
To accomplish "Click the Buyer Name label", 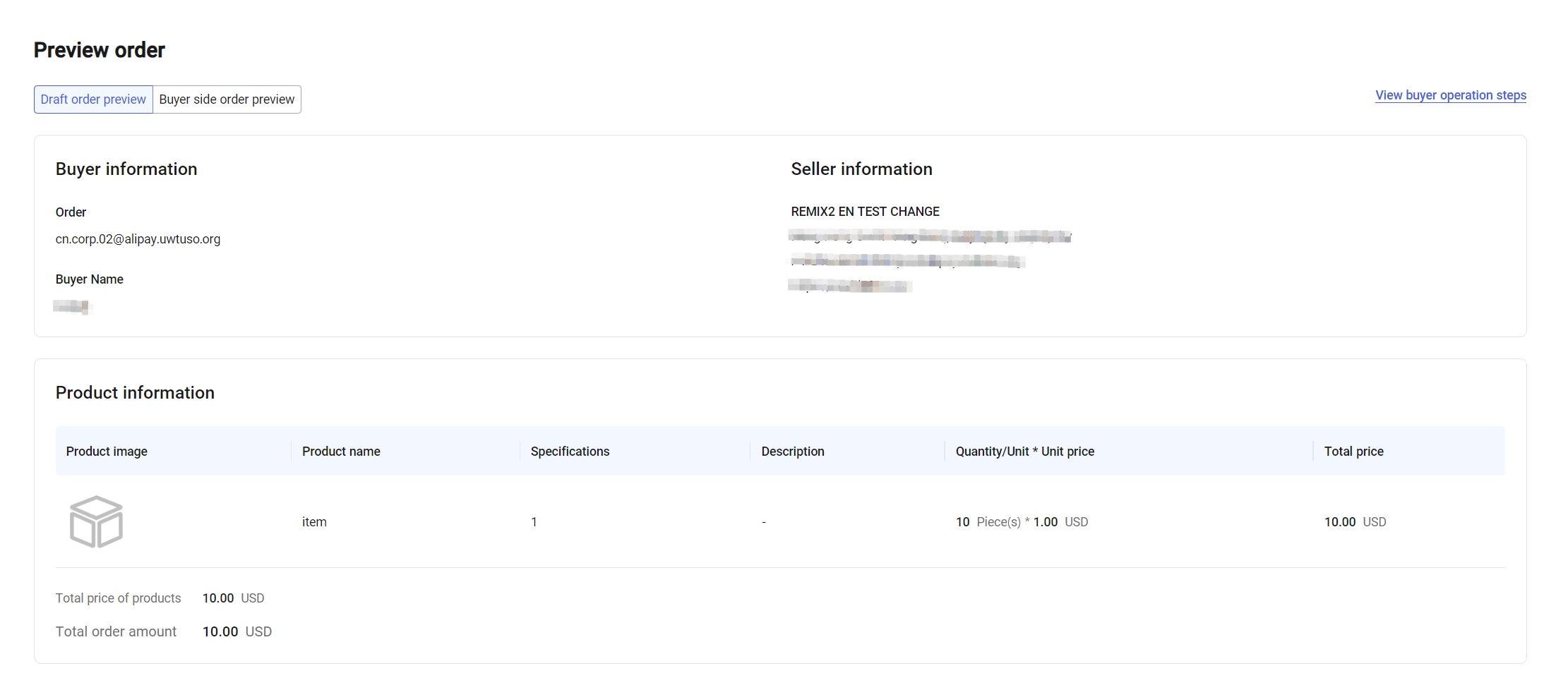I will click(89, 279).
